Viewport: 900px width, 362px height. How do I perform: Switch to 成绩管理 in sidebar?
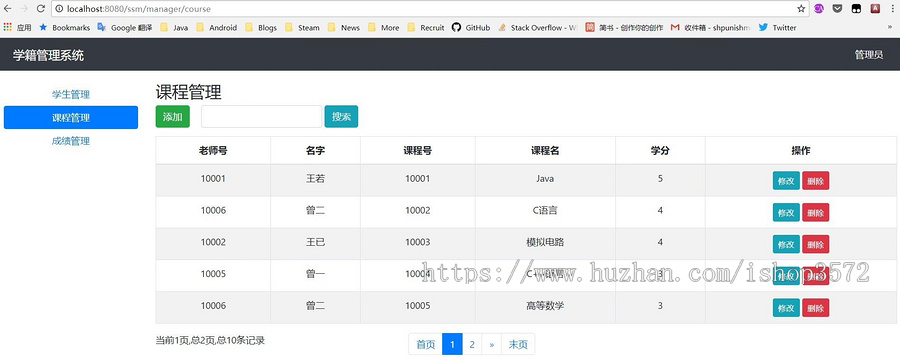[71, 141]
